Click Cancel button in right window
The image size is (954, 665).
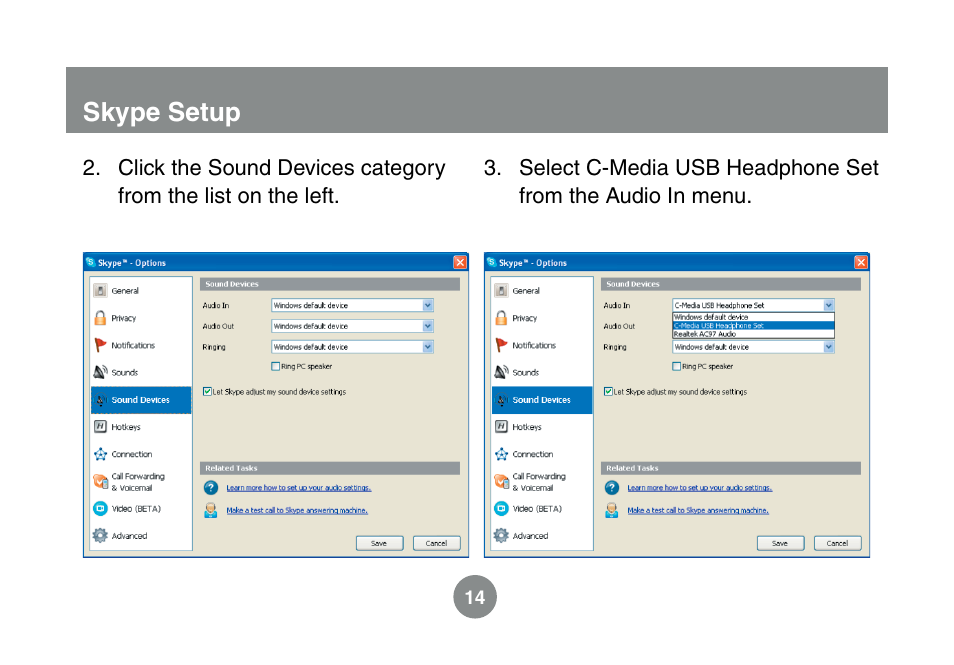(x=838, y=543)
